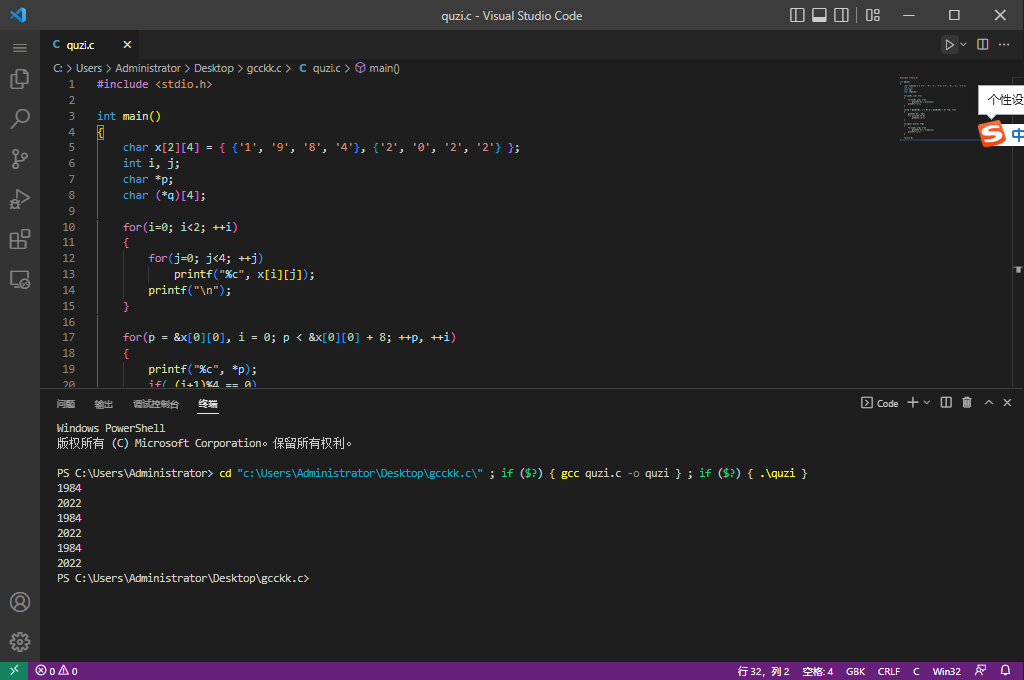1024x680 pixels.
Task: Select the 调试控制台 panel tab
Action: [x=156, y=404]
